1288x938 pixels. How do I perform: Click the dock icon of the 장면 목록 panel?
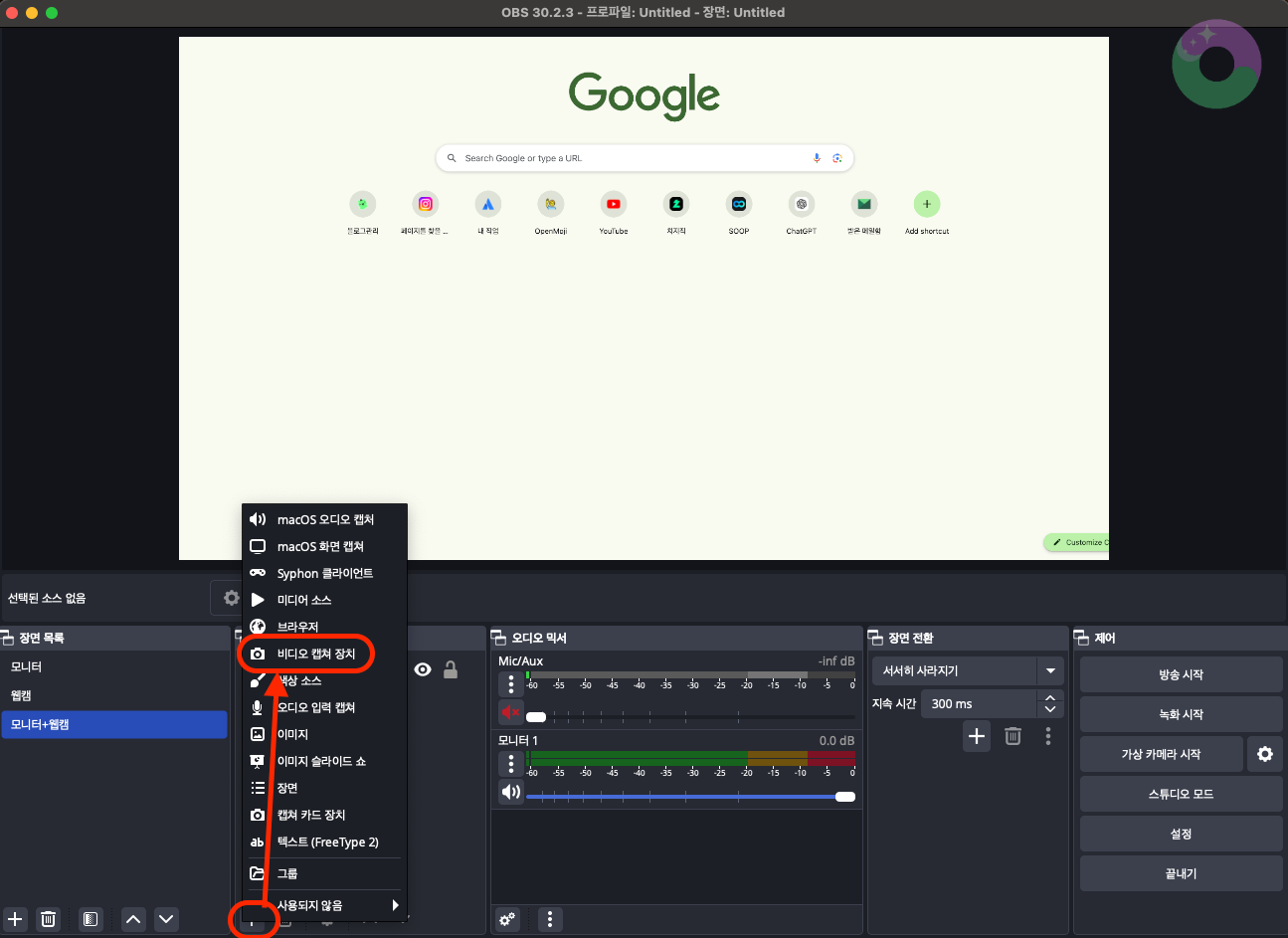pyautogui.click(x=8, y=638)
